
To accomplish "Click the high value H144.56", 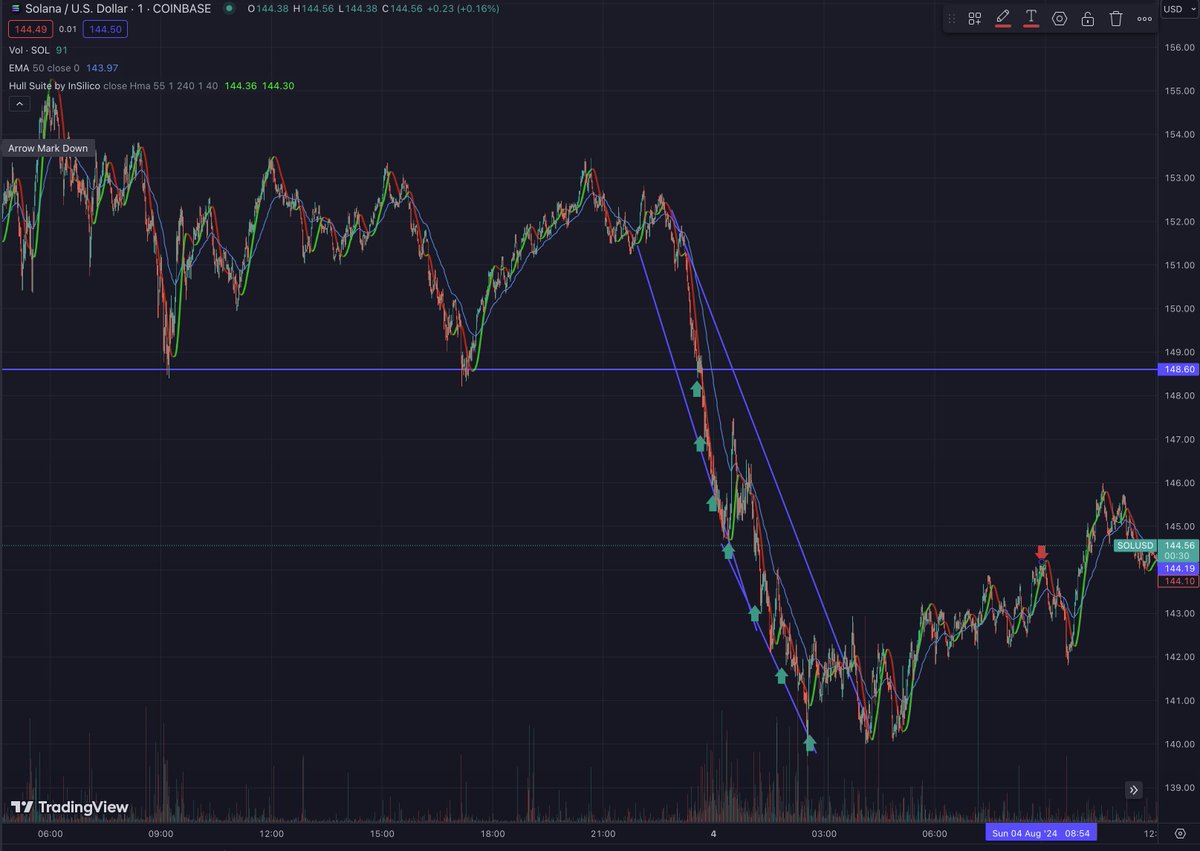I will (x=315, y=8).
